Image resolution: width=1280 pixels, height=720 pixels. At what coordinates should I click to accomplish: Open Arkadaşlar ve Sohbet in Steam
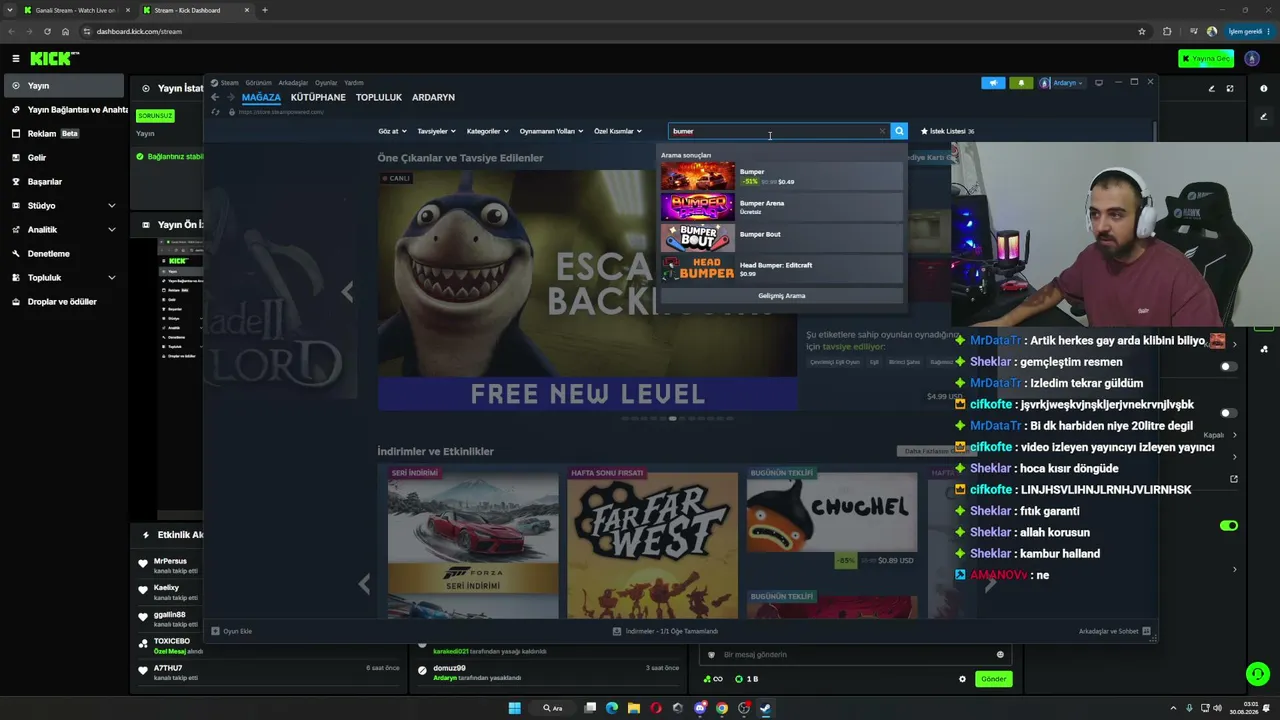pyautogui.click(x=1114, y=631)
